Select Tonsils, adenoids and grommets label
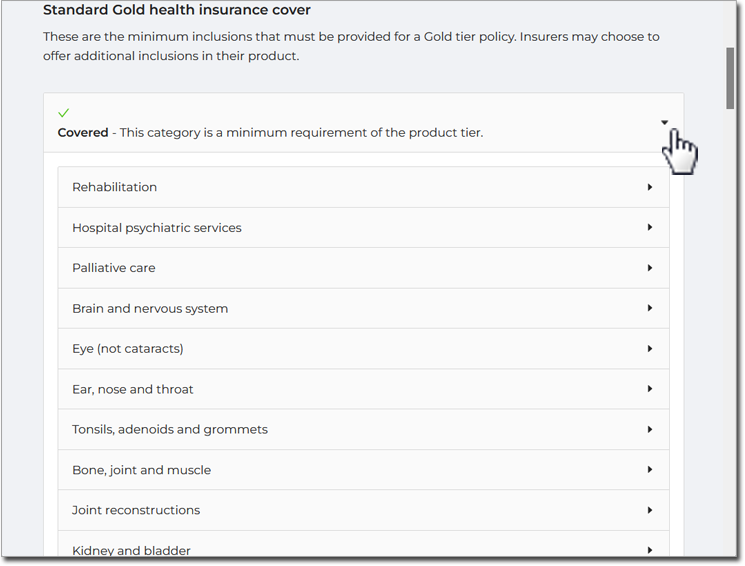This screenshot has height=566, width=745. click(170, 430)
